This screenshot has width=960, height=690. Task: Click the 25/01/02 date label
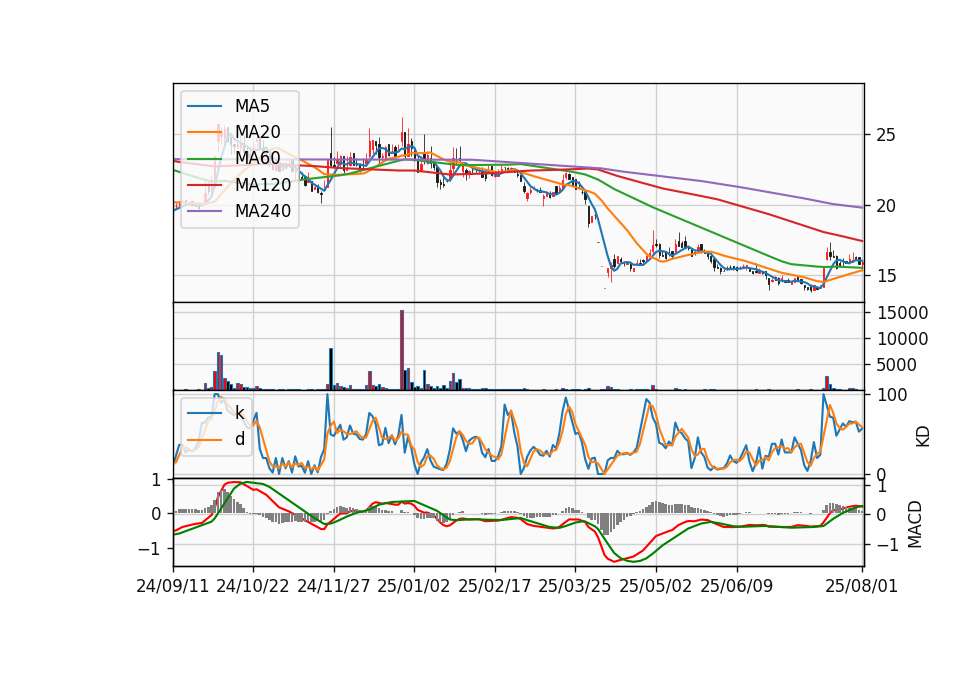pyautogui.click(x=414, y=586)
